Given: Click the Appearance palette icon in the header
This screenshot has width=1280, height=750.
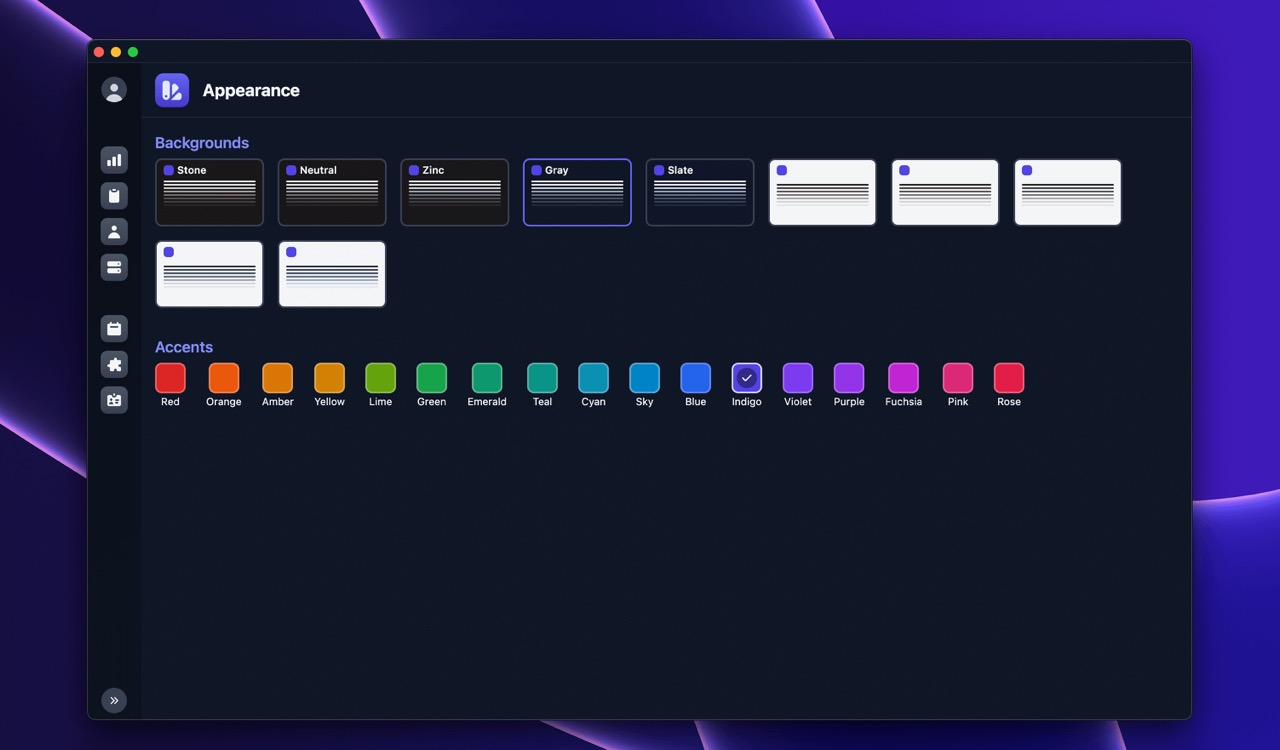Looking at the screenshot, I should pyautogui.click(x=171, y=90).
